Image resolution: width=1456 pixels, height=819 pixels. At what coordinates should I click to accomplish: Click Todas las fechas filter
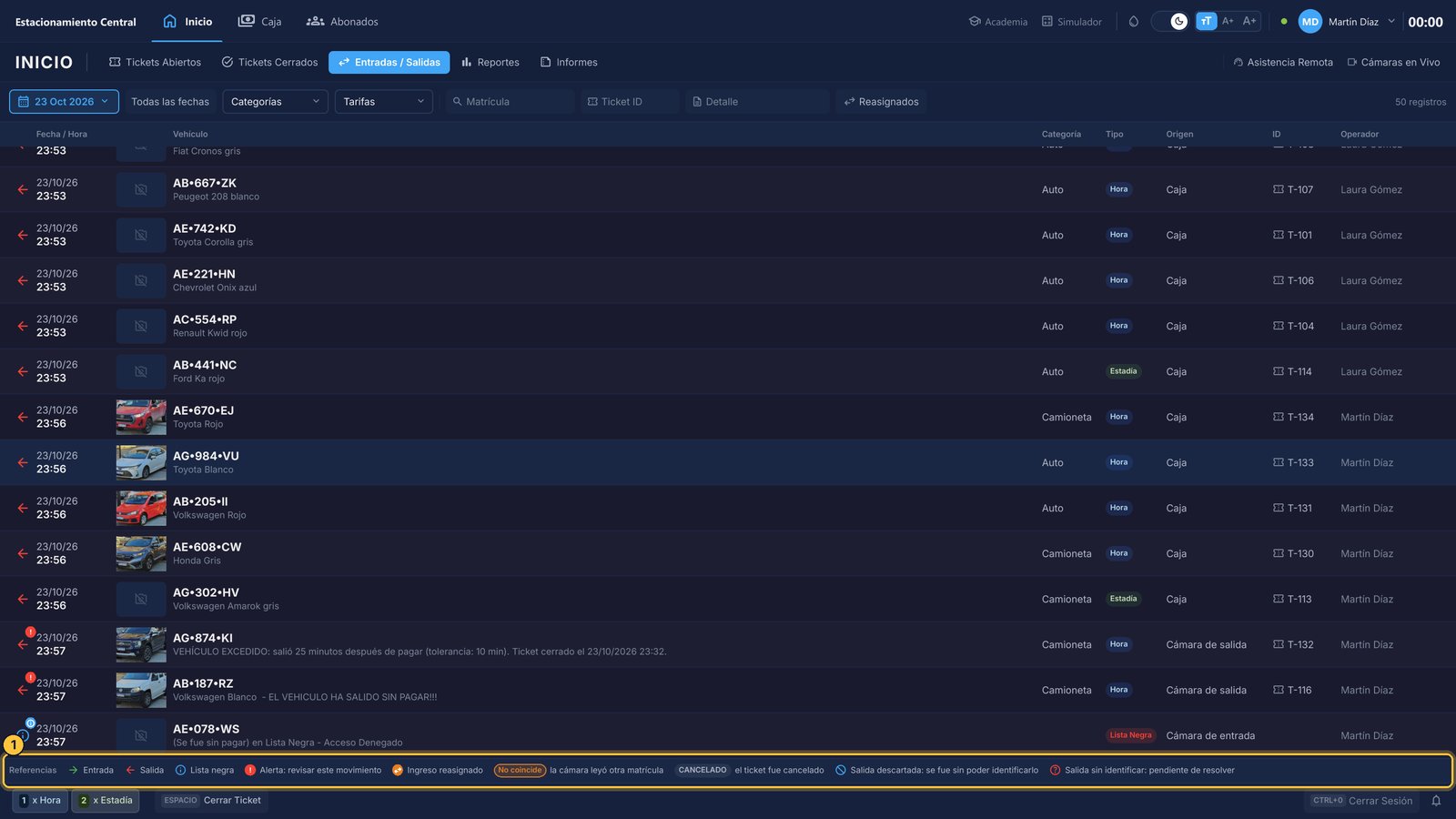[x=169, y=102]
